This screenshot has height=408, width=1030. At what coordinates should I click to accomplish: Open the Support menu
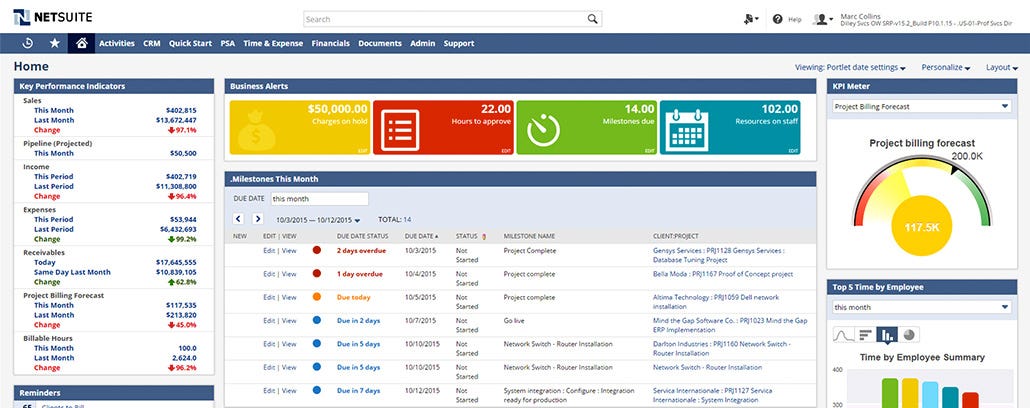click(x=459, y=43)
